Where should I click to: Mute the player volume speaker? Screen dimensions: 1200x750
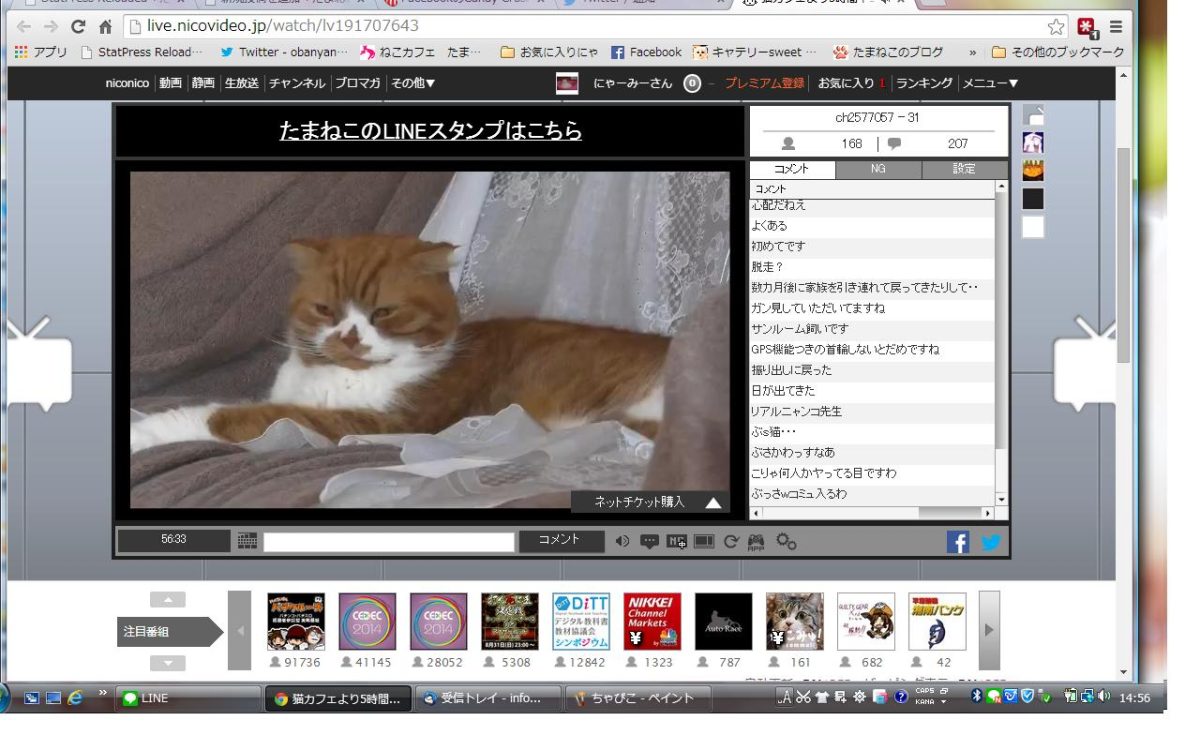pyautogui.click(x=622, y=541)
